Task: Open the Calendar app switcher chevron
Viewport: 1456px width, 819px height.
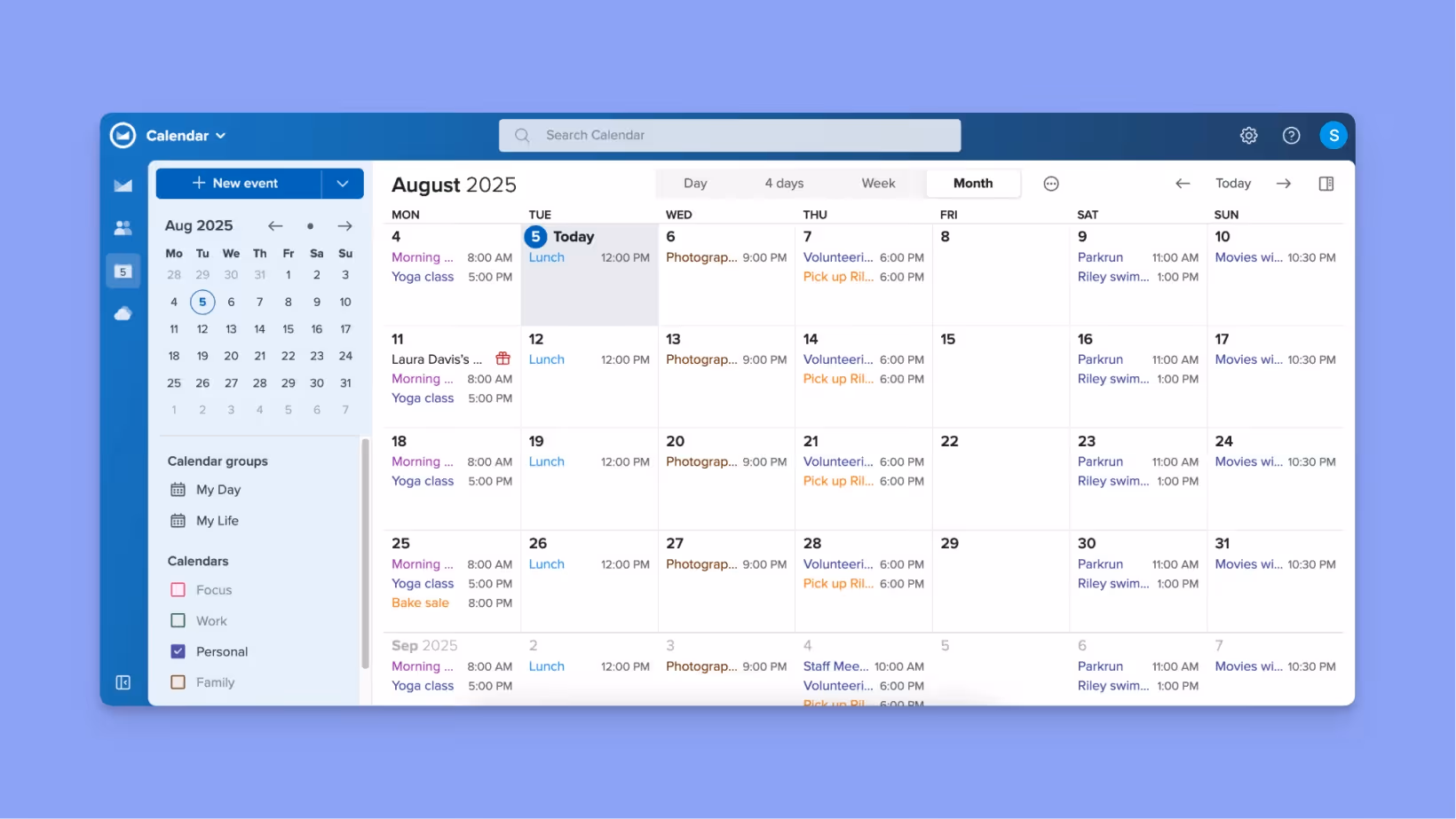Action: (223, 135)
